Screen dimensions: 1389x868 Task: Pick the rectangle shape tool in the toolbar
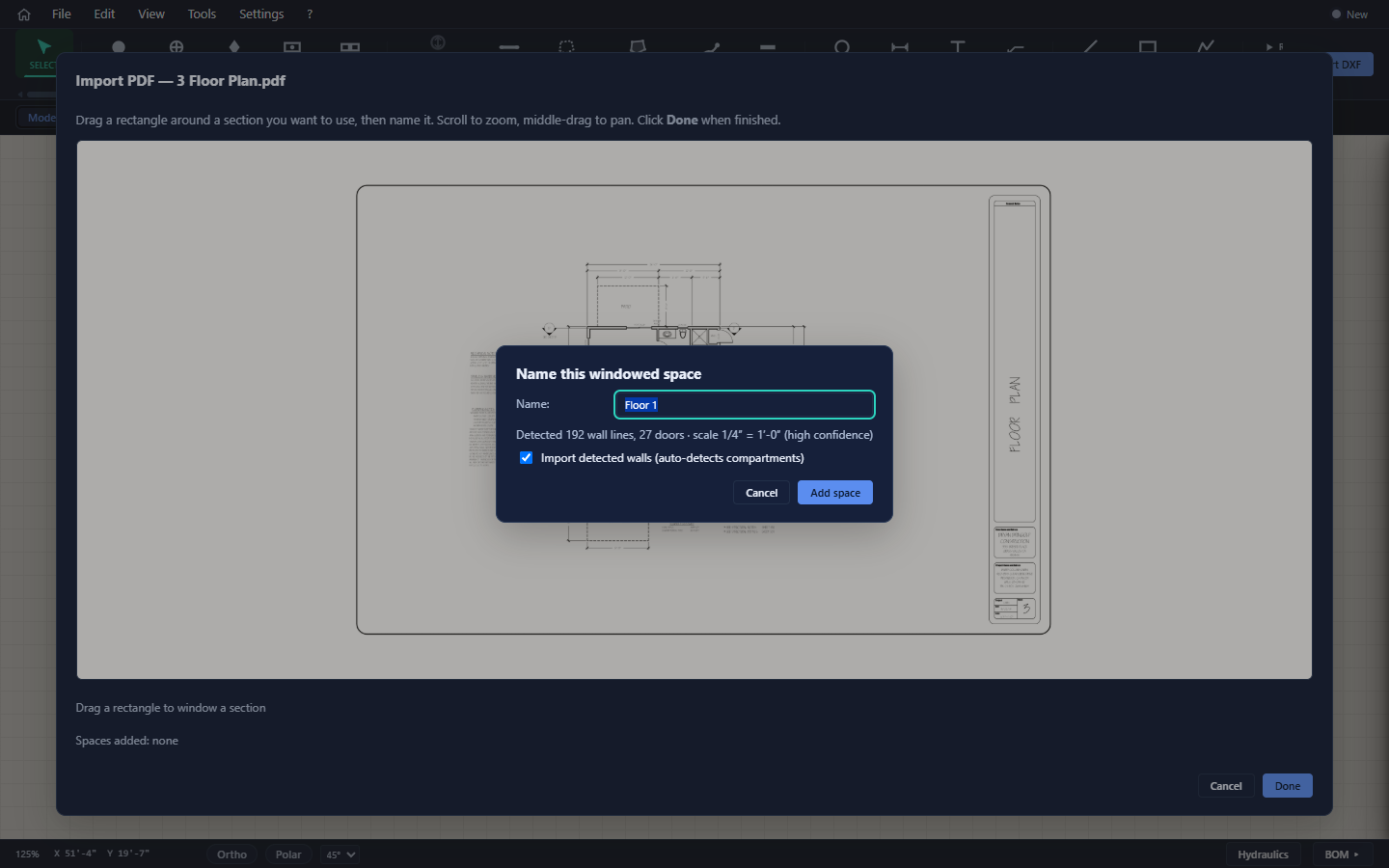pyautogui.click(x=1148, y=46)
